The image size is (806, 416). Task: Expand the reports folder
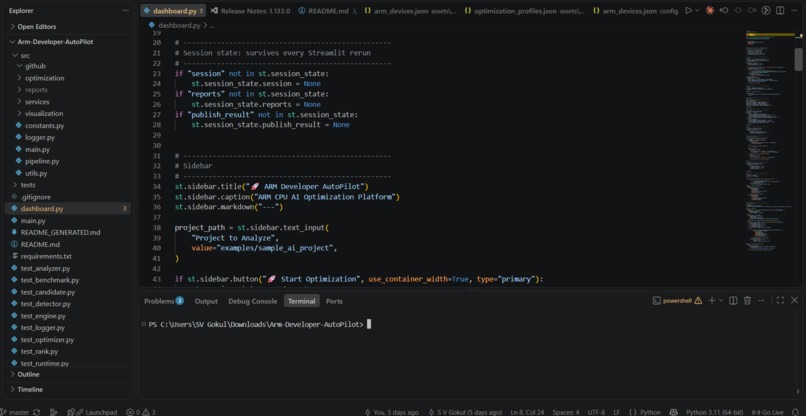(36, 90)
